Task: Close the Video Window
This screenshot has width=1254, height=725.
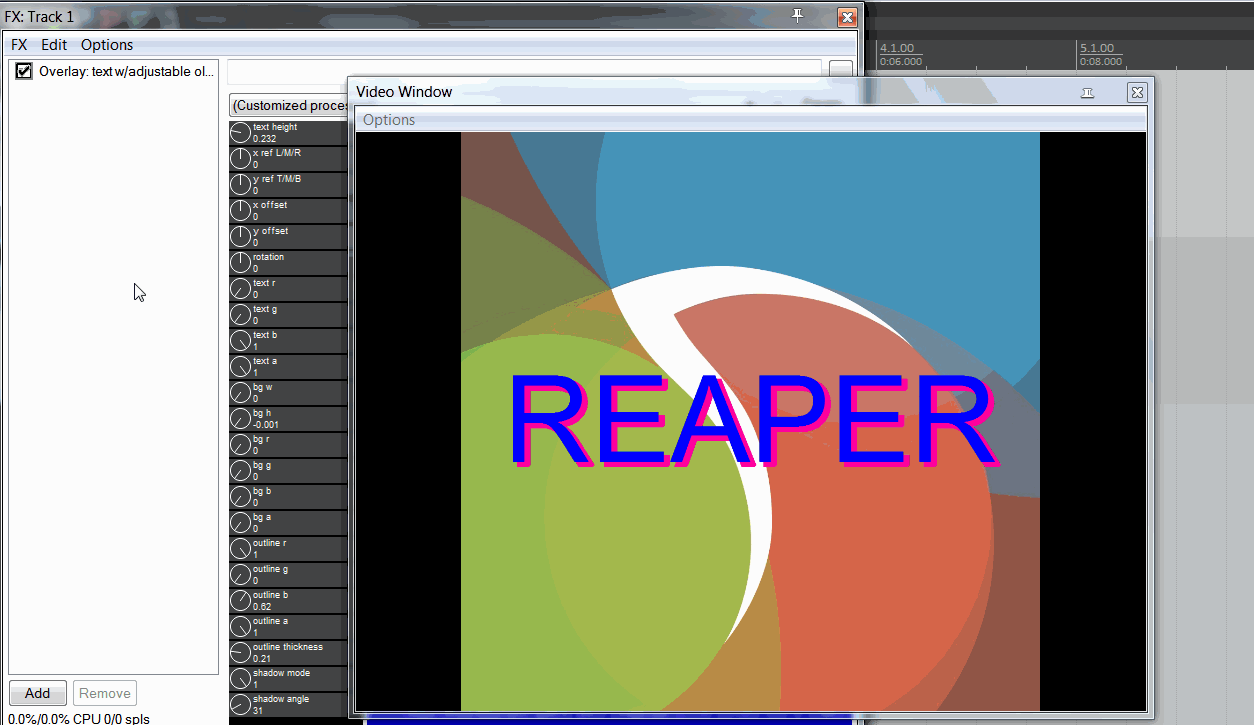Action: click(x=1137, y=92)
